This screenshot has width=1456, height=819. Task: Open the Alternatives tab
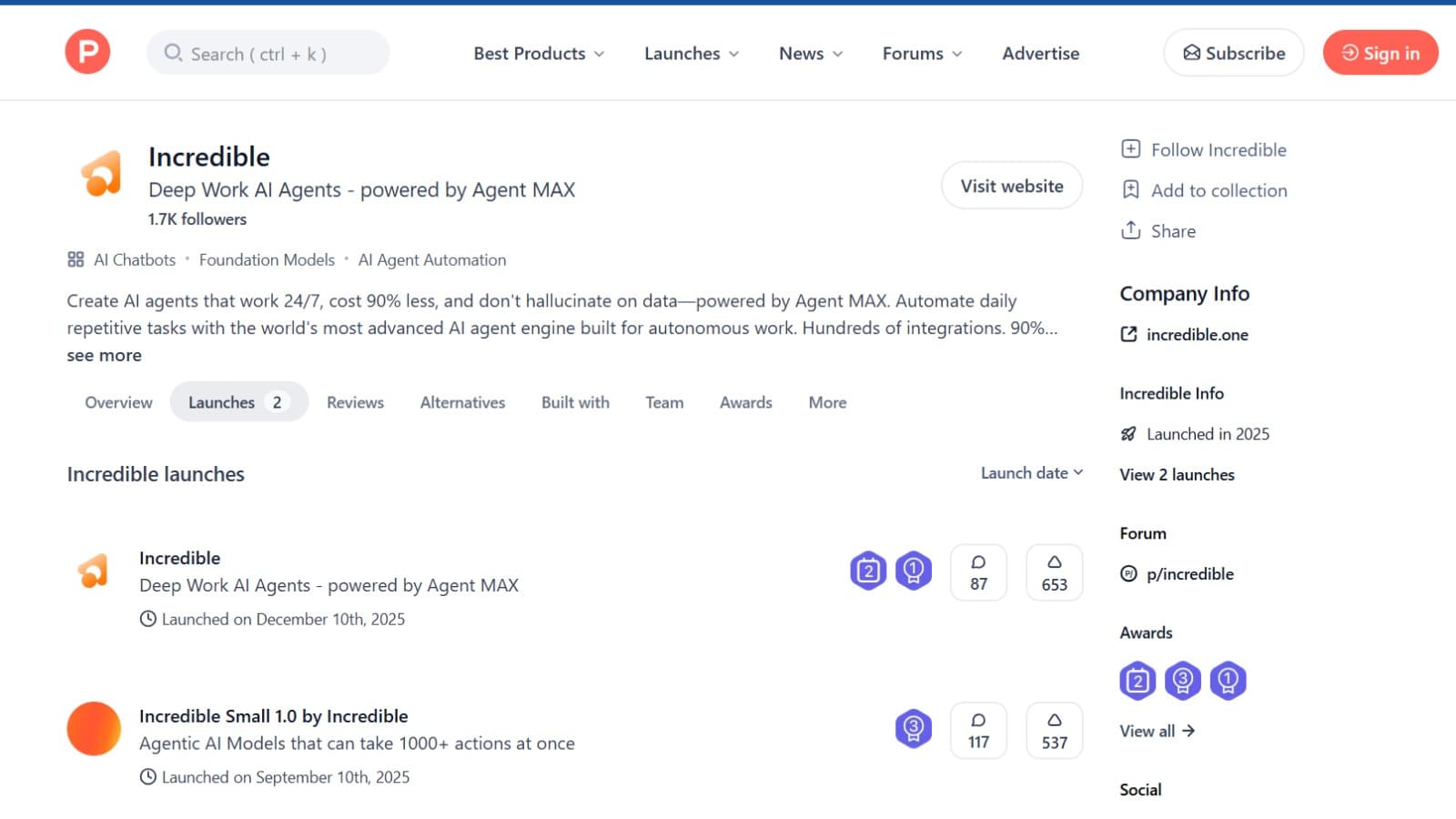click(x=462, y=402)
